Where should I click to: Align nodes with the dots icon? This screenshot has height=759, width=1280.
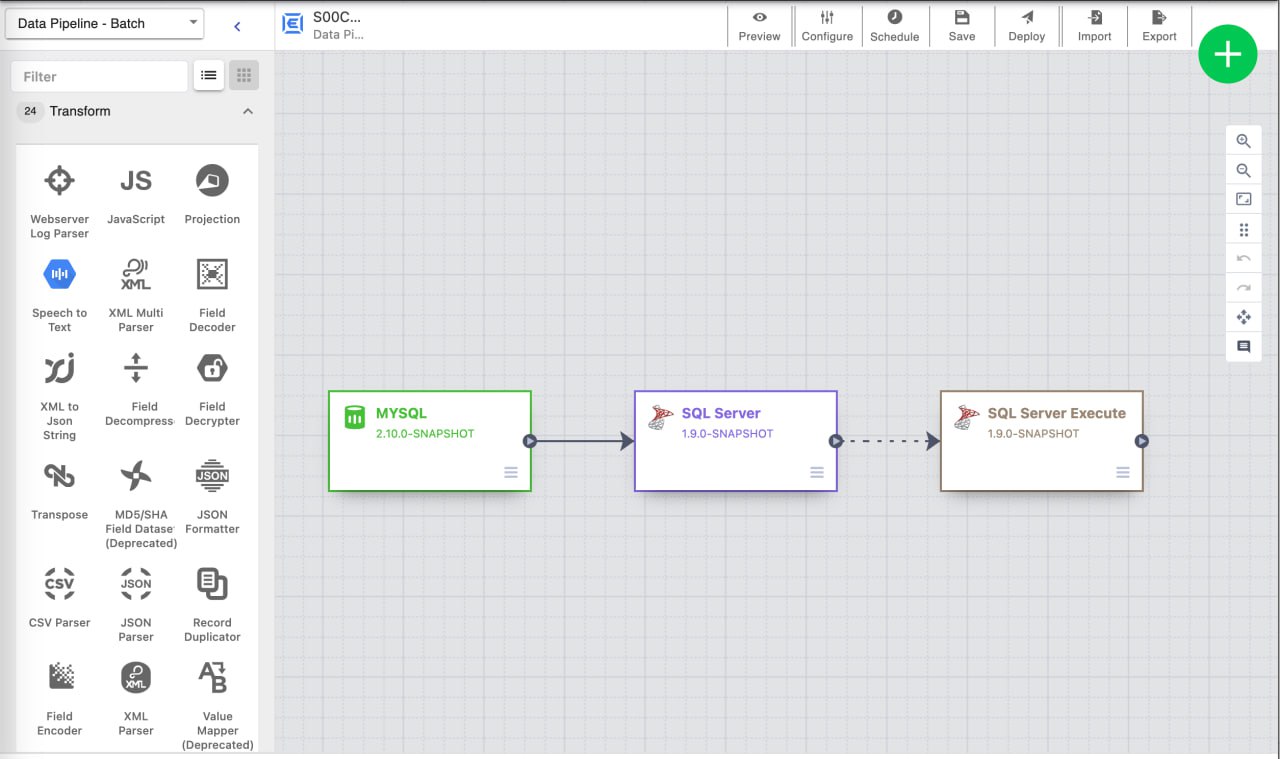[1243, 230]
